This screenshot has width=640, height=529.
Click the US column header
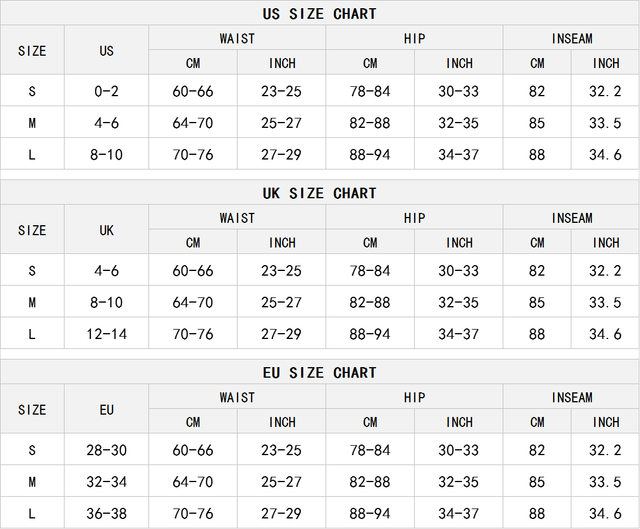click(x=107, y=51)
